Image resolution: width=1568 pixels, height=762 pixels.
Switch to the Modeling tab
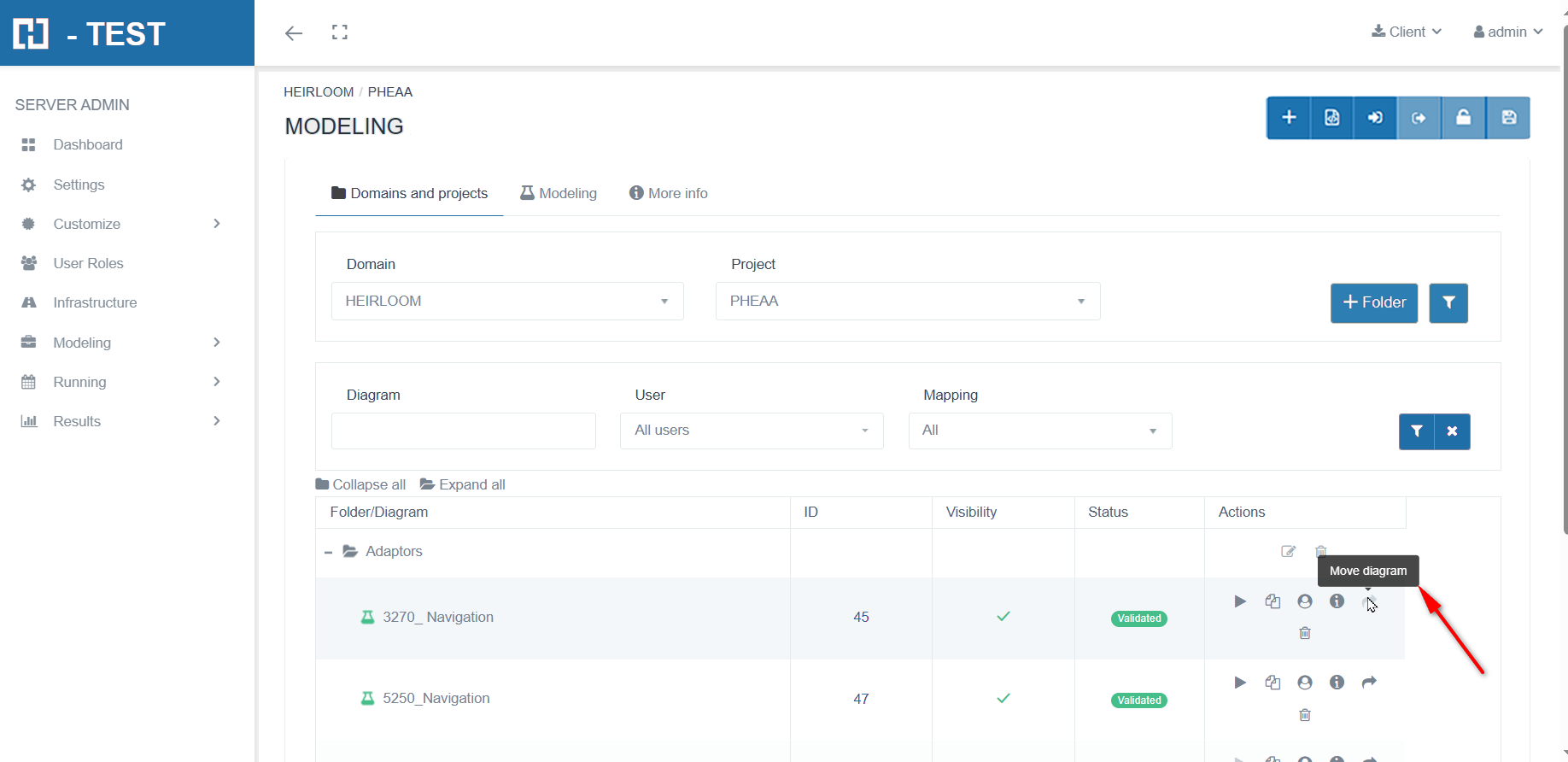(x=559, y=193)
